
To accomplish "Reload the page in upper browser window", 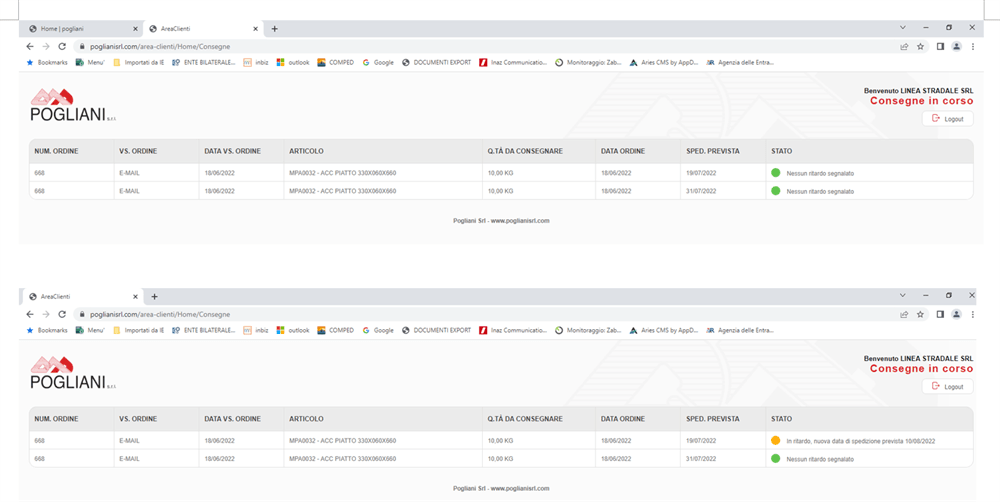I will 62,46.
